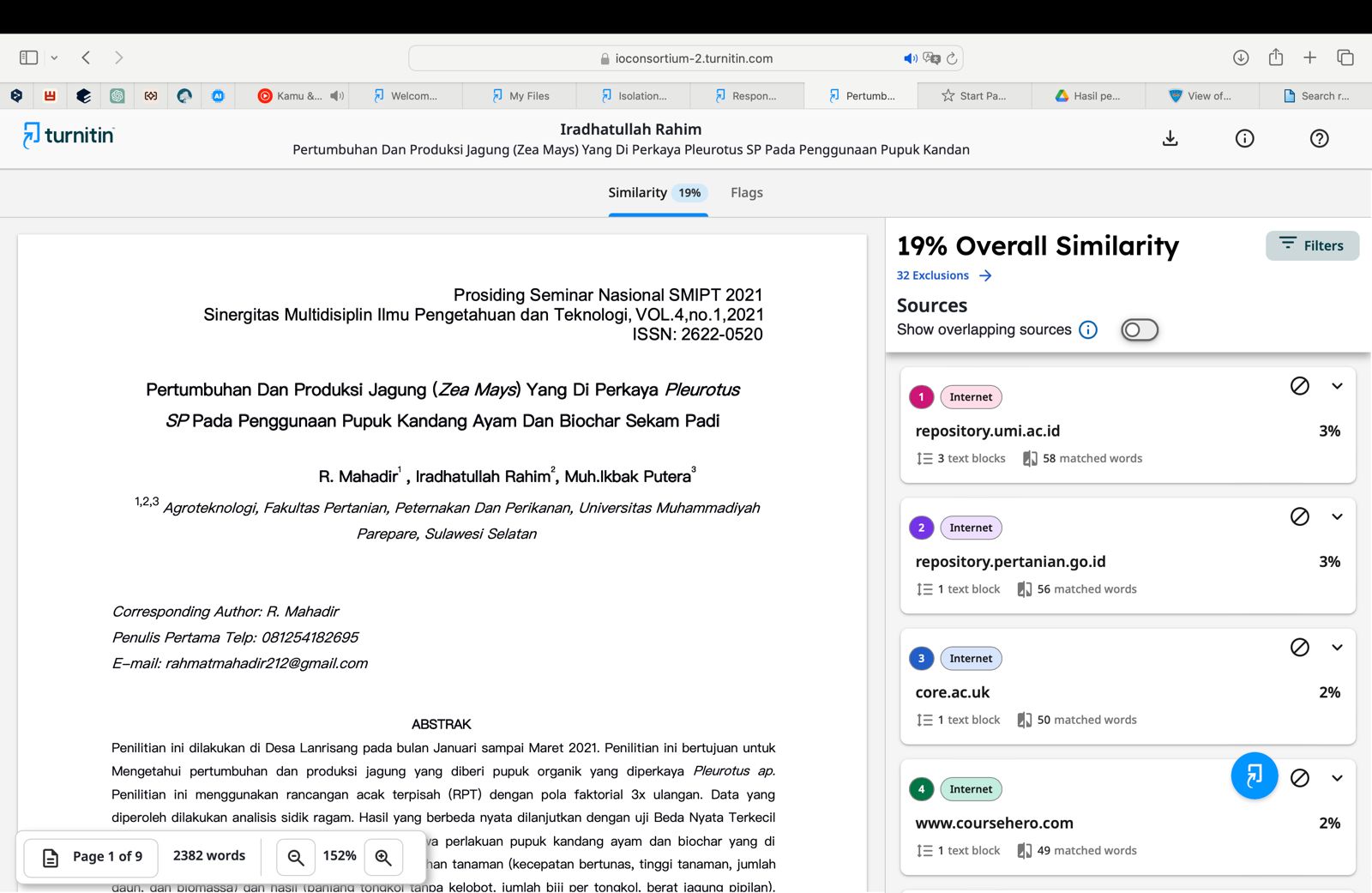
Task: Expand repository.pertanian.go.id source card
Action: (x=1337, y=516)
